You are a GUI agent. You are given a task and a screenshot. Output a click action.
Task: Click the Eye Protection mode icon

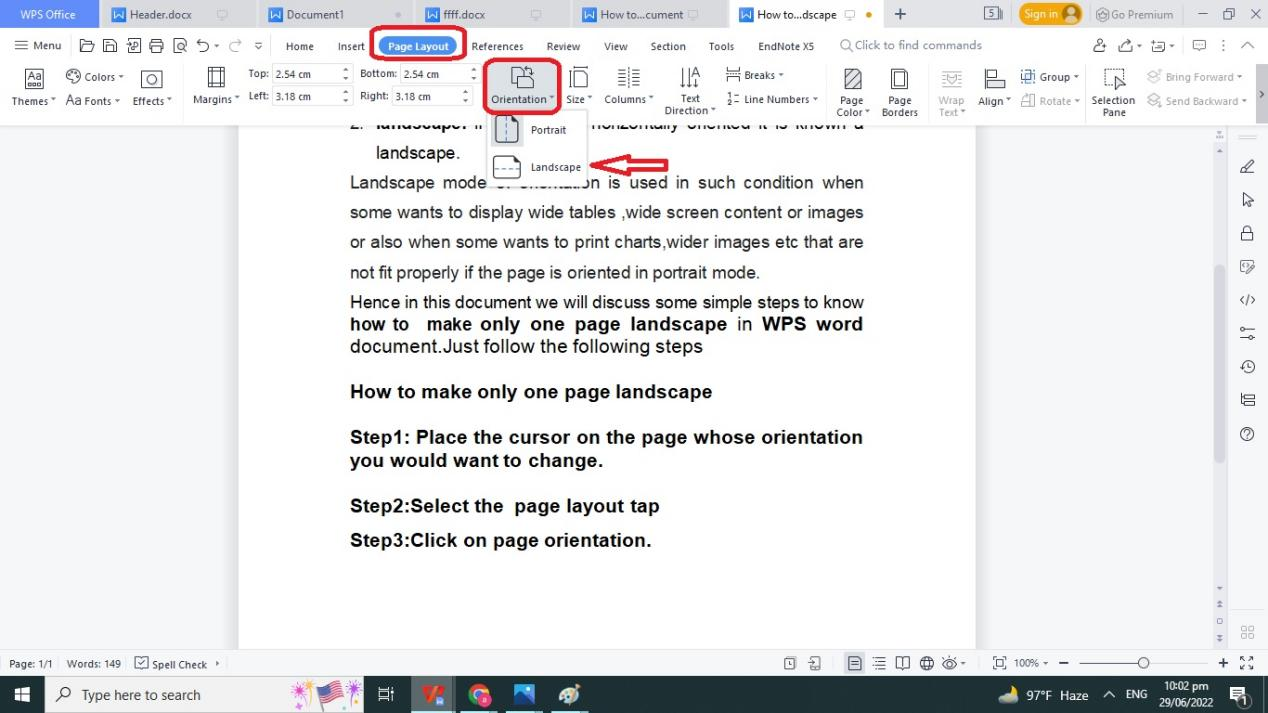click(x=951, y=662)
